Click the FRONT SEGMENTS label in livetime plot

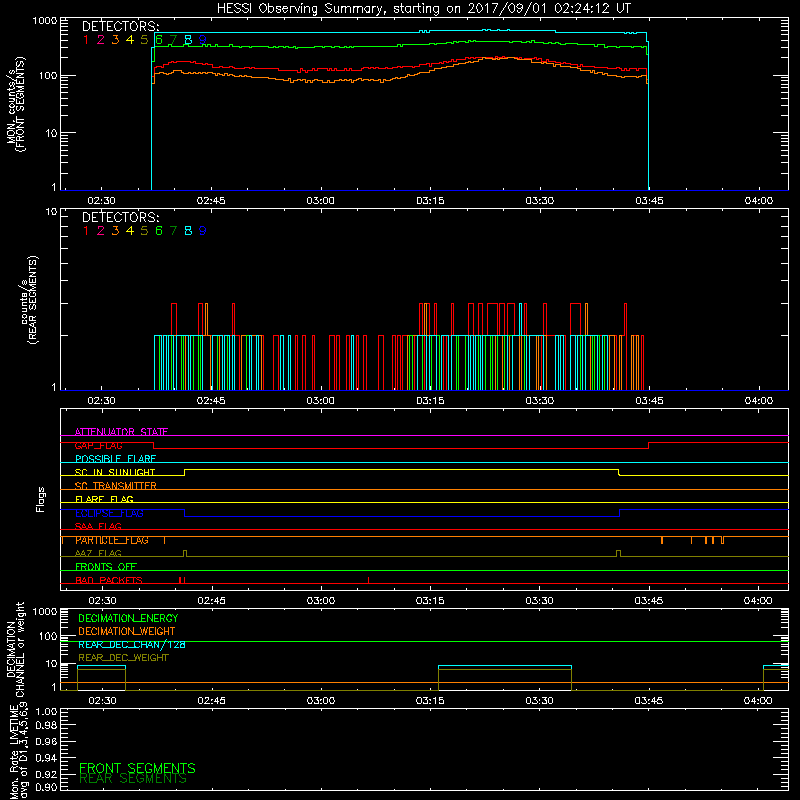(137, 768)
